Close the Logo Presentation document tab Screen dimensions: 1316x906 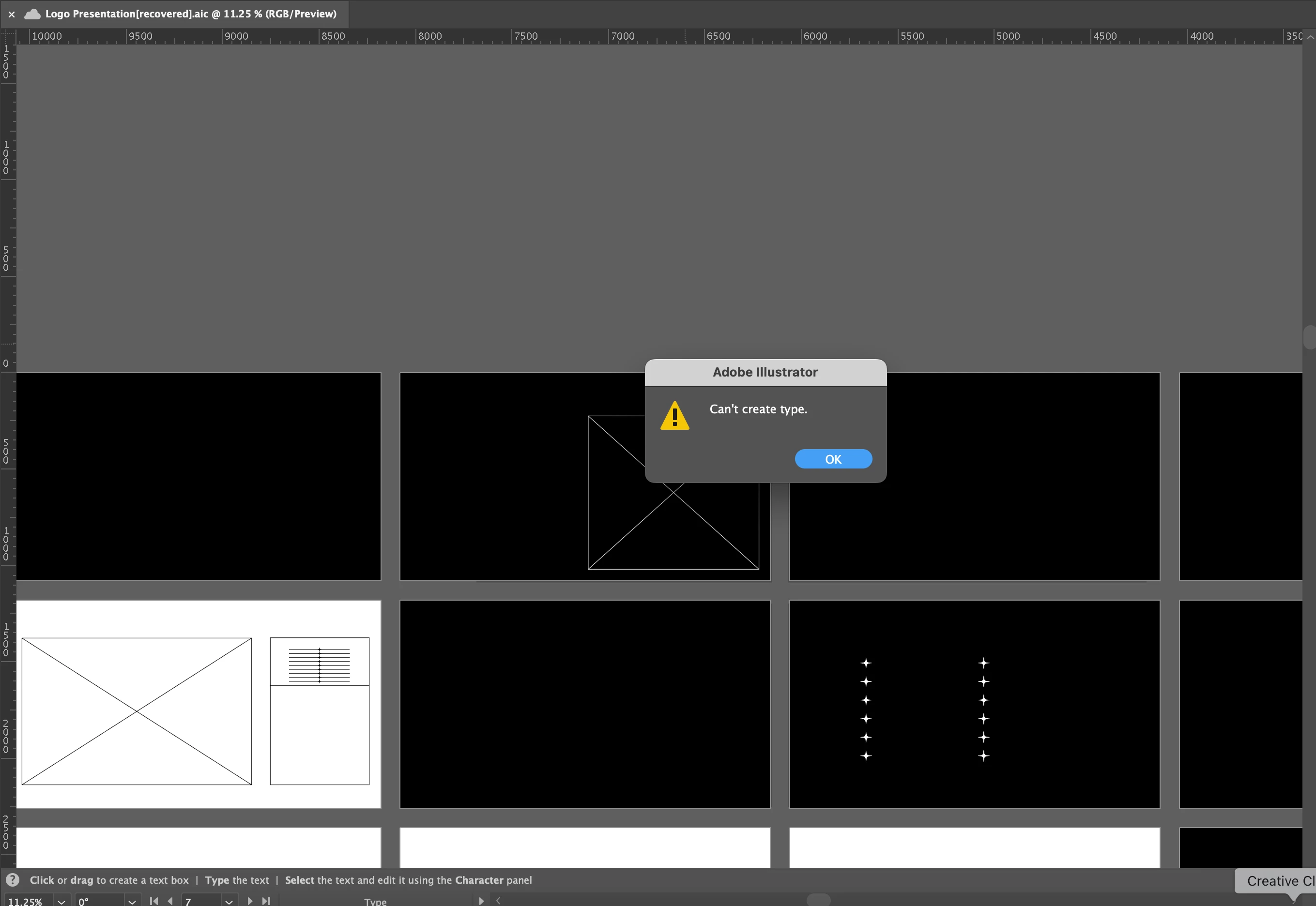pyautogui.click(x=11, y=14)
